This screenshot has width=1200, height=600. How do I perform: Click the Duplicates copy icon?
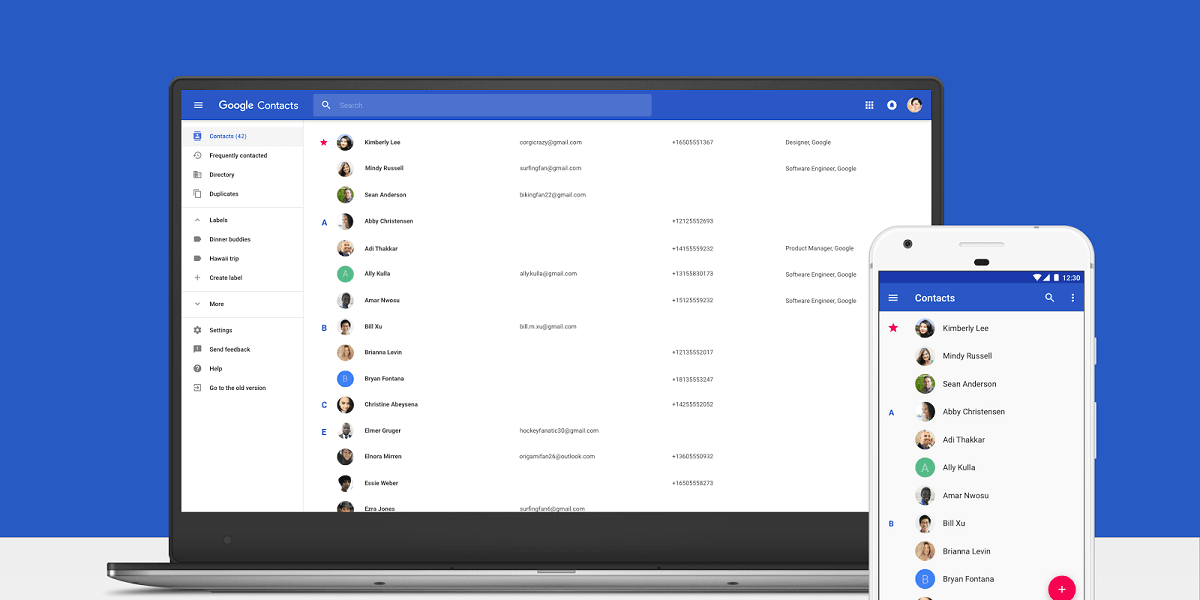tap(197, 194)
